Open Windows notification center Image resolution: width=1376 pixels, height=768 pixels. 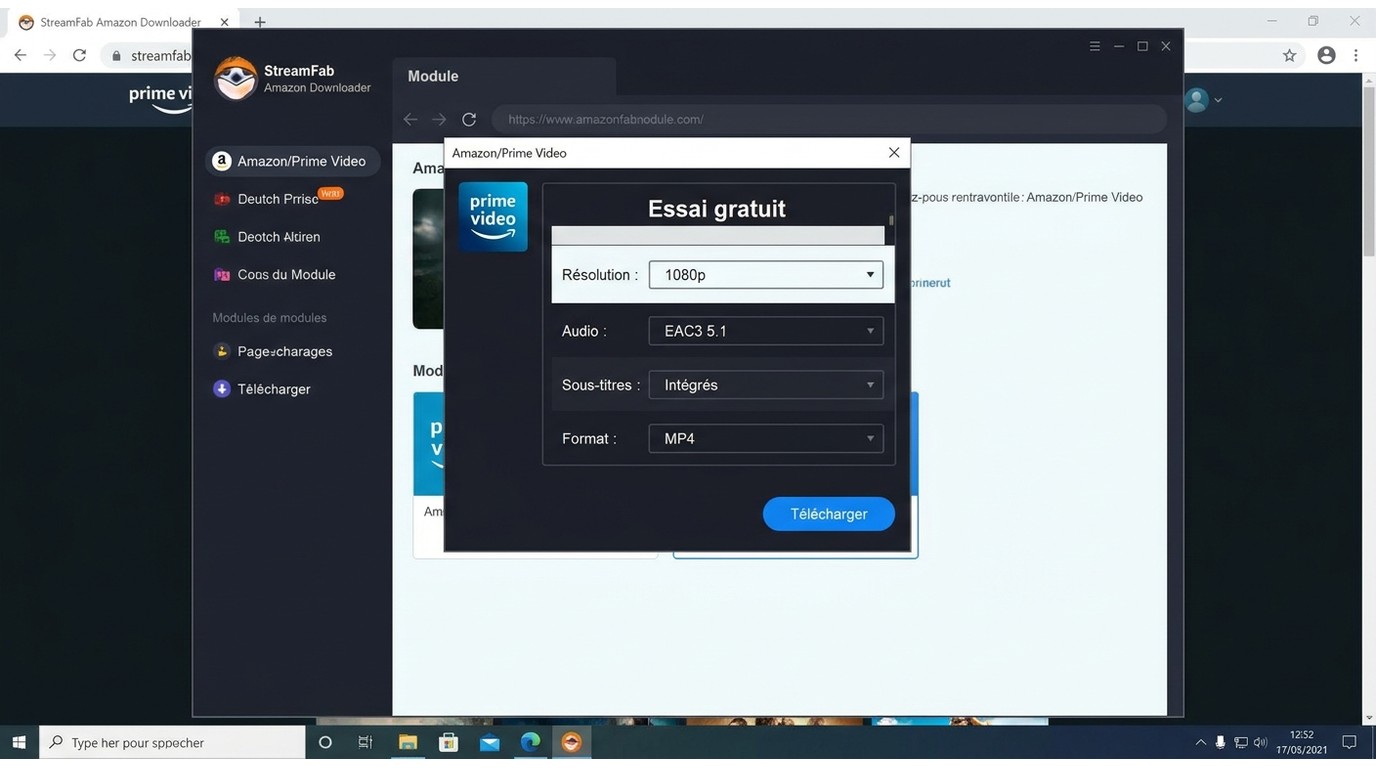tap(1349, 742)
